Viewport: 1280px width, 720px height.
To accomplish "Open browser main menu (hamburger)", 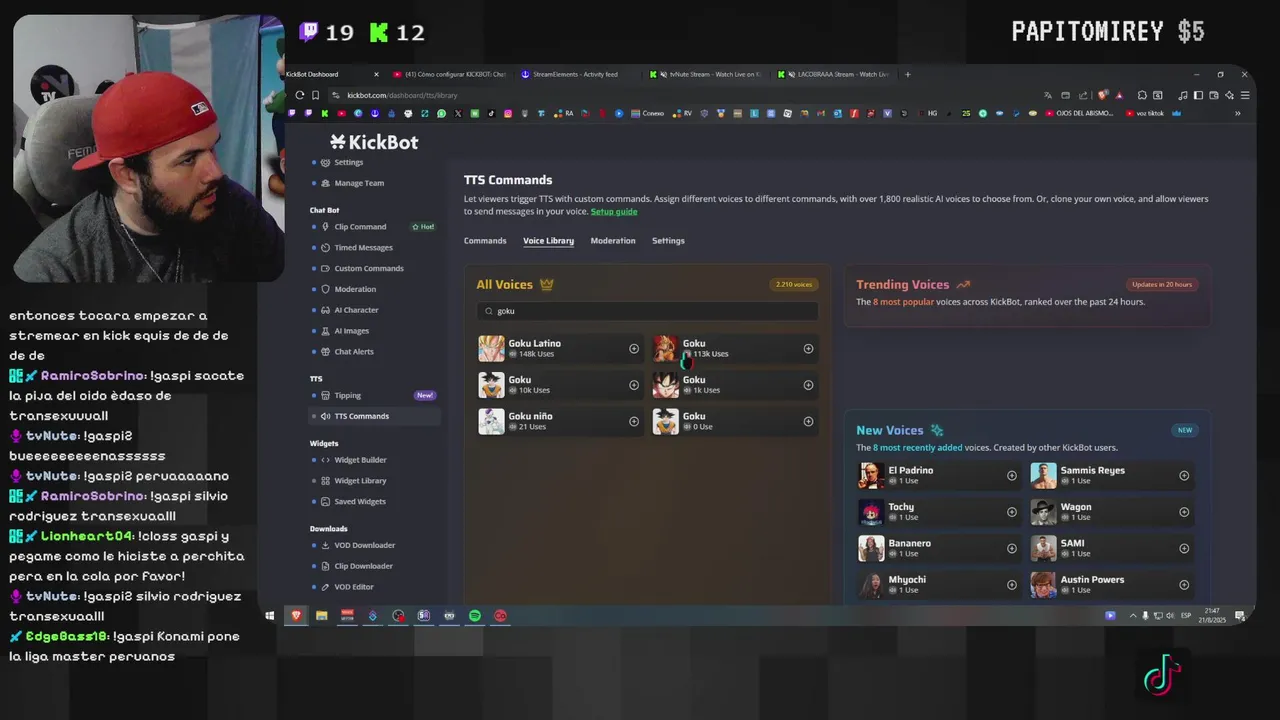I will (1245, 95).
